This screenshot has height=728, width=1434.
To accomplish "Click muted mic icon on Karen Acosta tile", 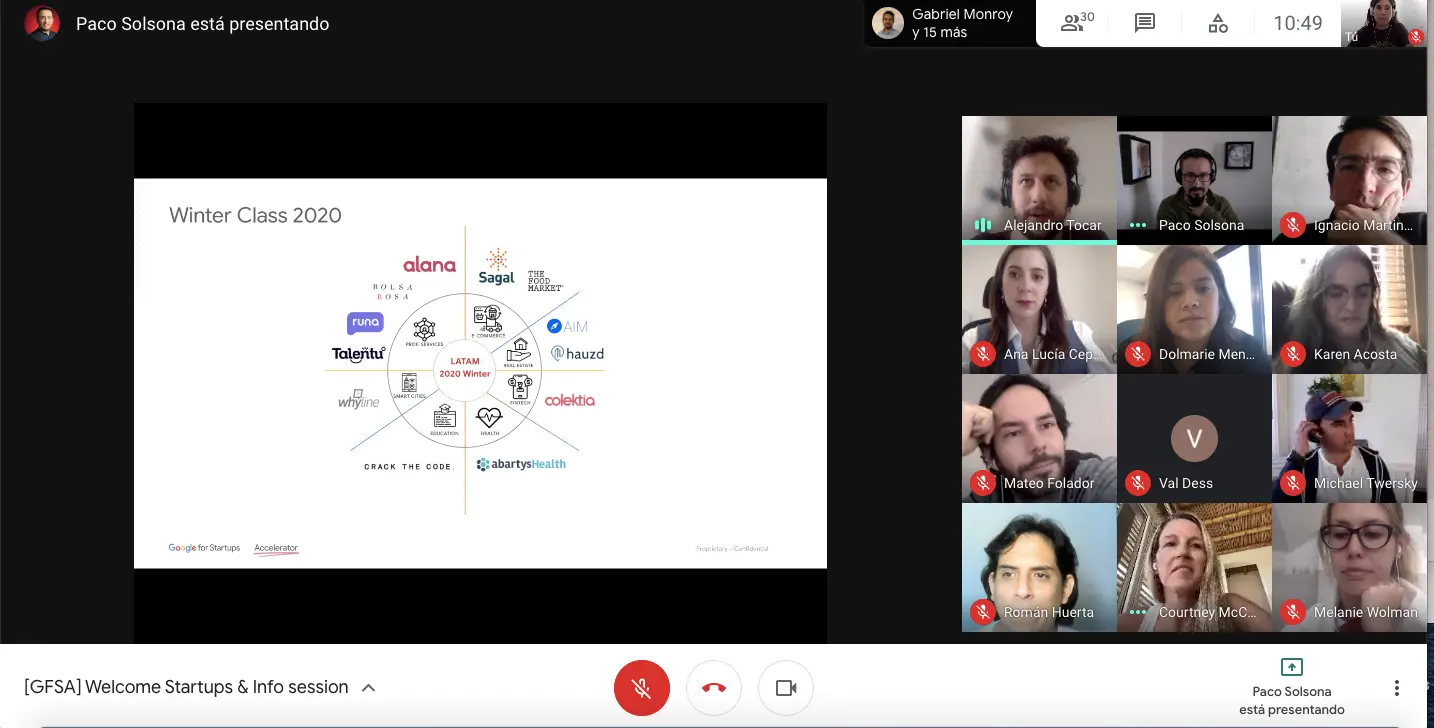I will tap(1293, 354).
